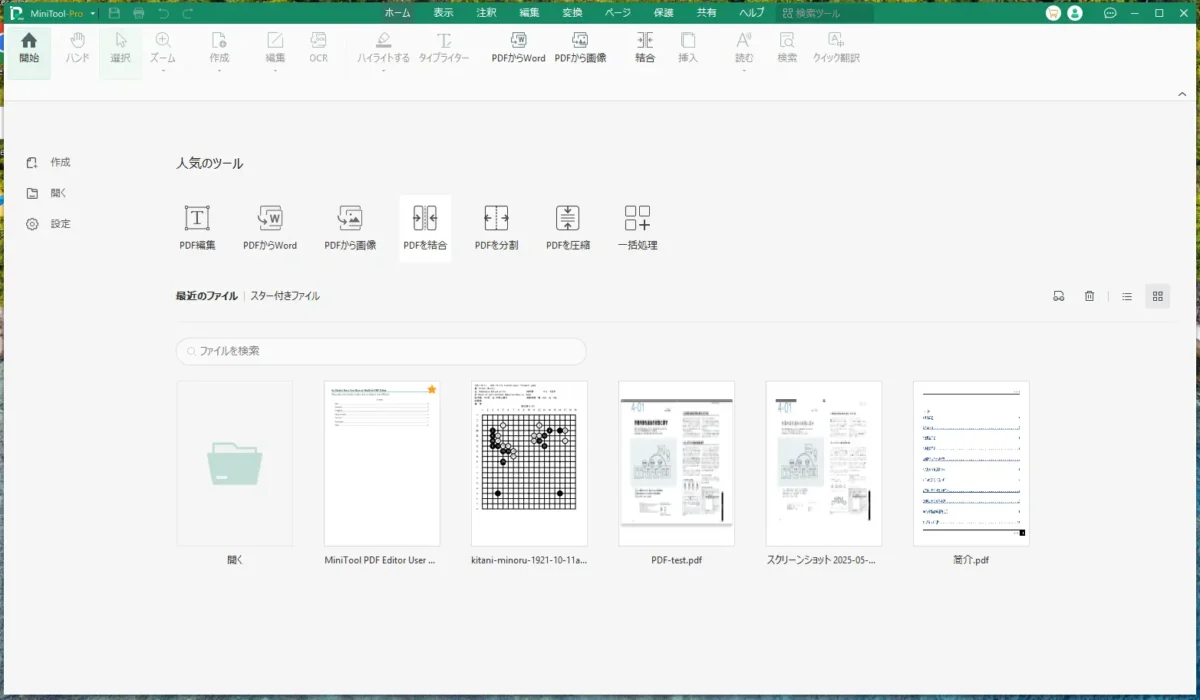Run the OCR tool
Viewport: 1200px width, 700px height.
click(x=318, y=48)
